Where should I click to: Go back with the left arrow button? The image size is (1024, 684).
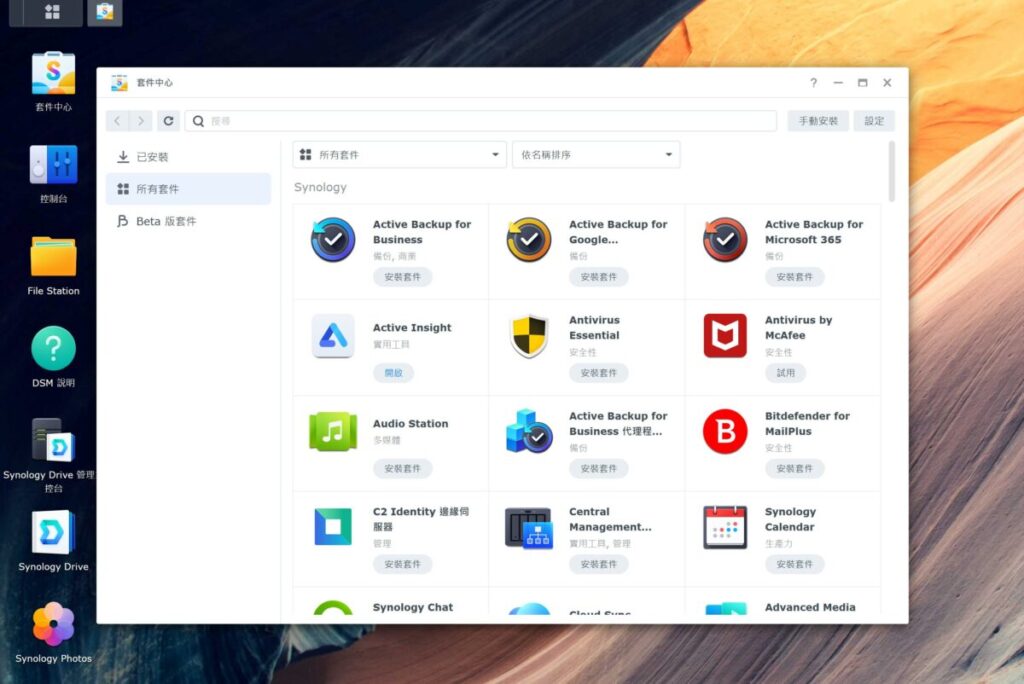[x=118, y=121]
